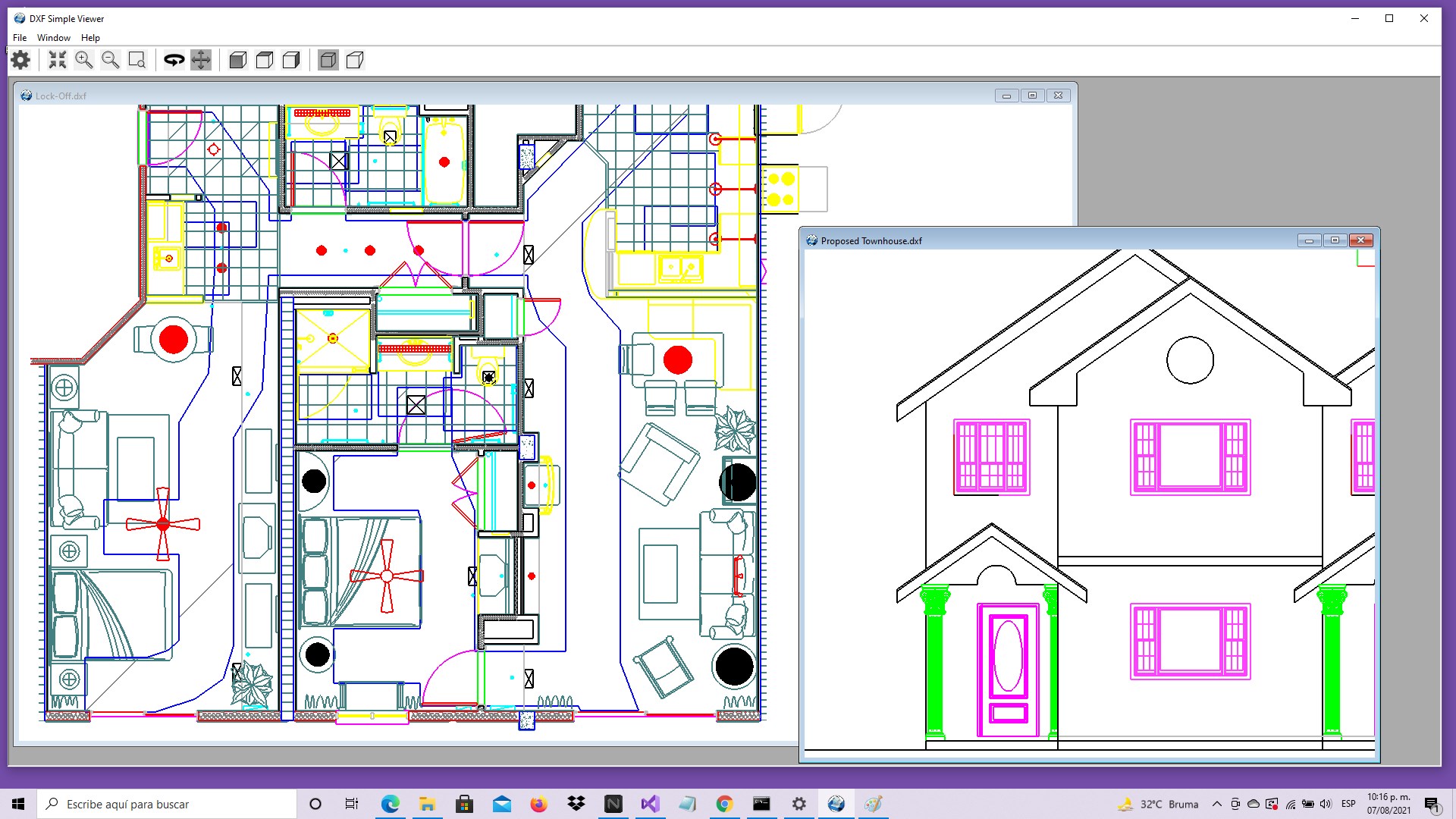The height and width of the screenshot is (819, 1456).
Task: Activate the Zoom Window tool
Action: 136,60
